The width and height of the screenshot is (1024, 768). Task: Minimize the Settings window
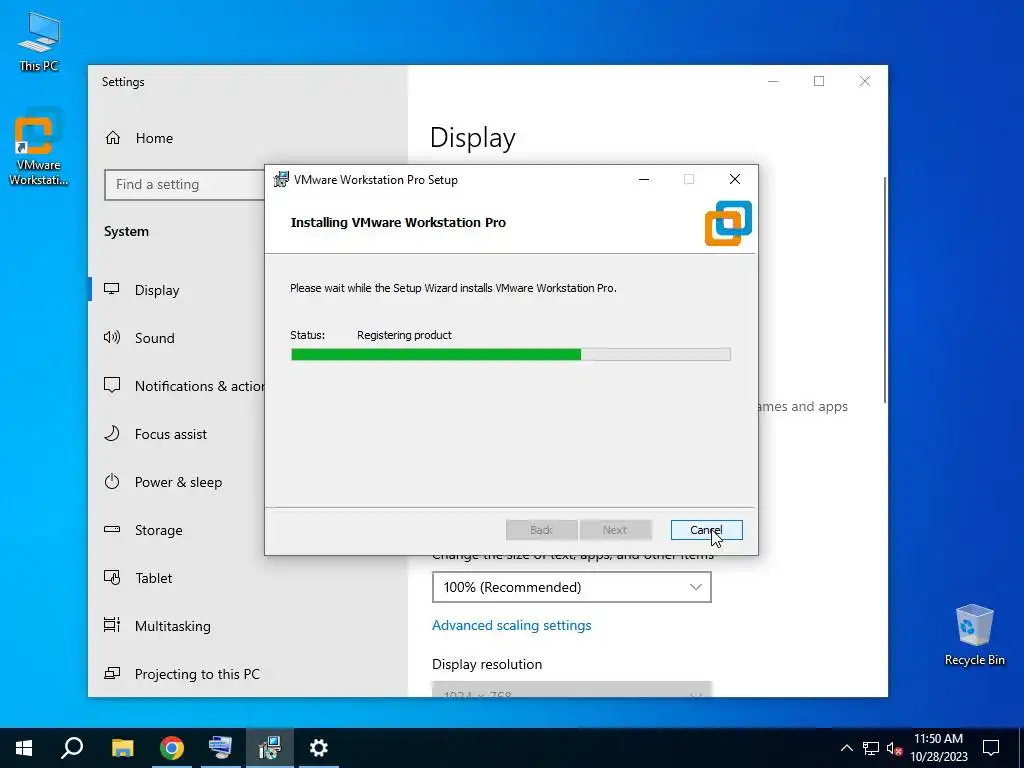coord(773,81)
